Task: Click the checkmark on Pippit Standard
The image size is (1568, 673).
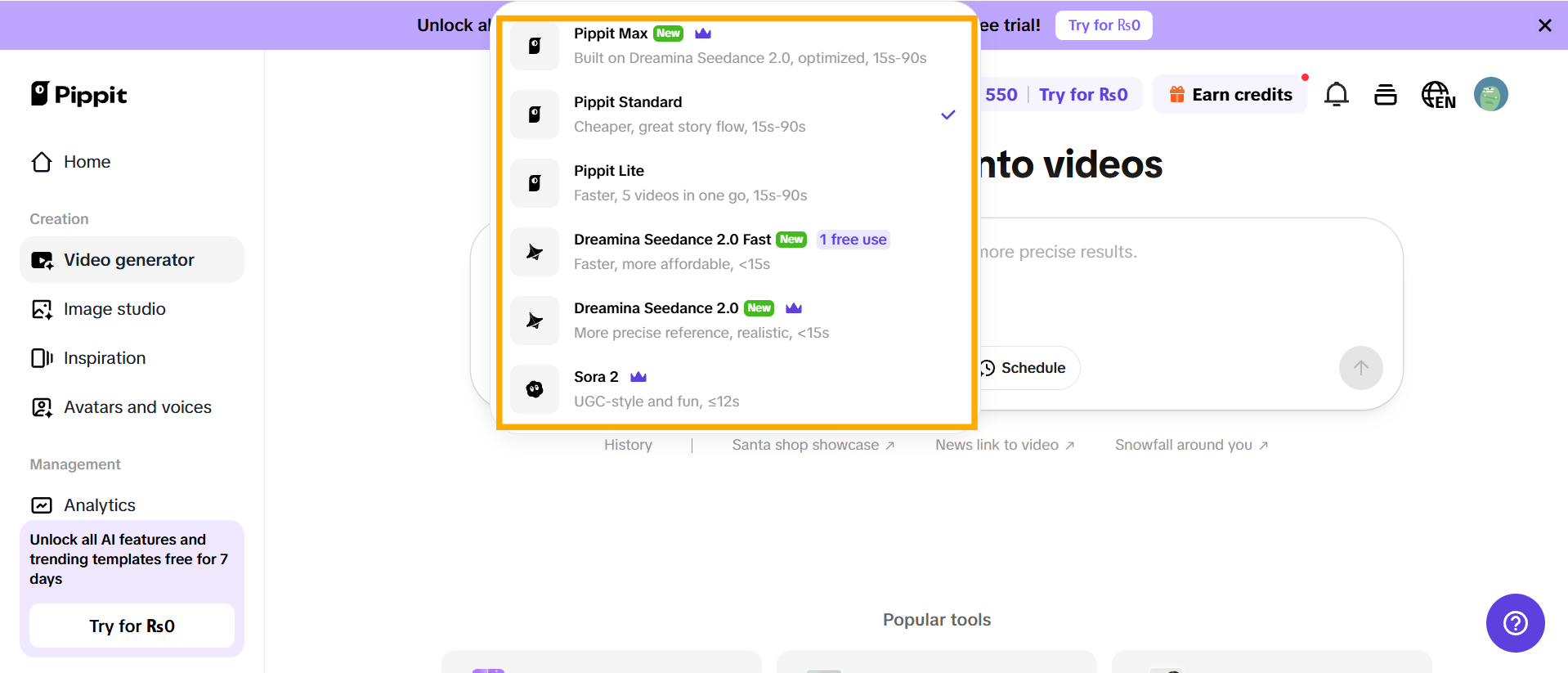Action: coord(948,114)
